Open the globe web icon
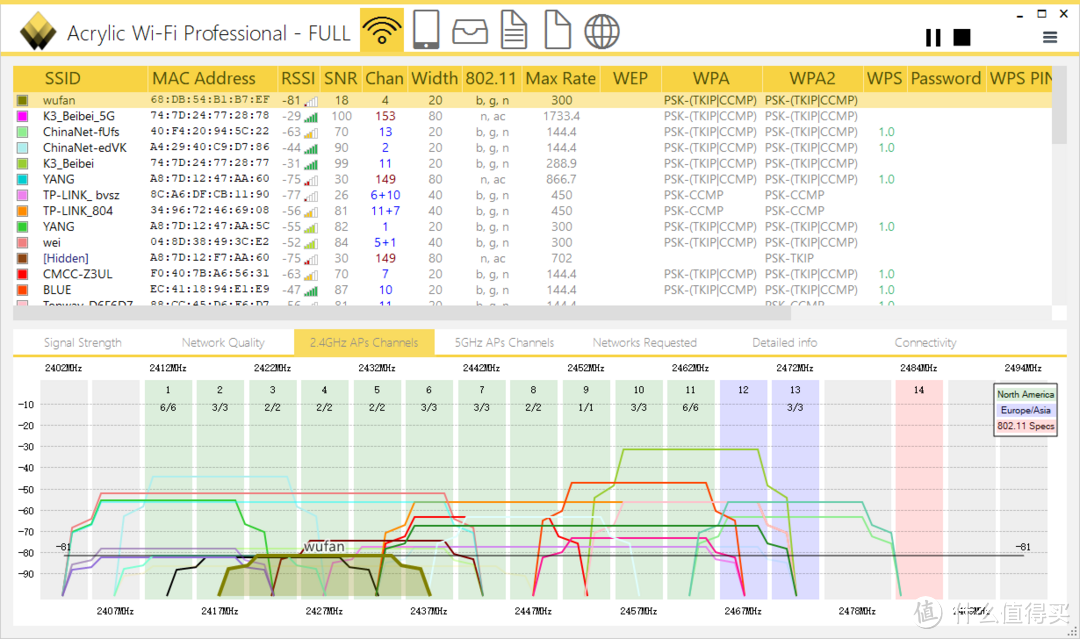 (601, 32)
